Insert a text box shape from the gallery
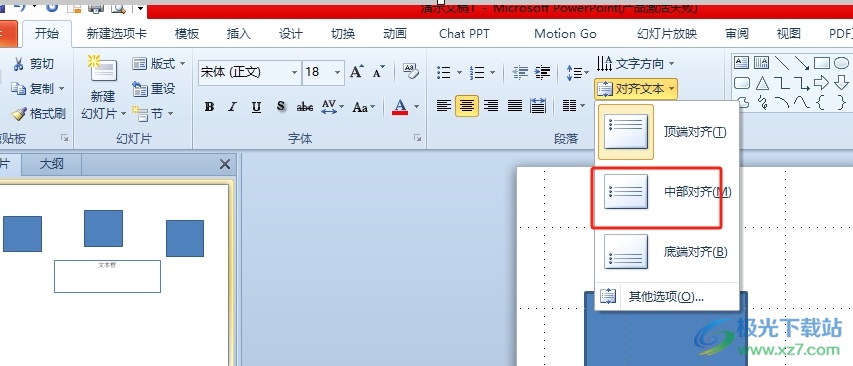This screenshot has width=853, height=366. [x=741, y=63]
